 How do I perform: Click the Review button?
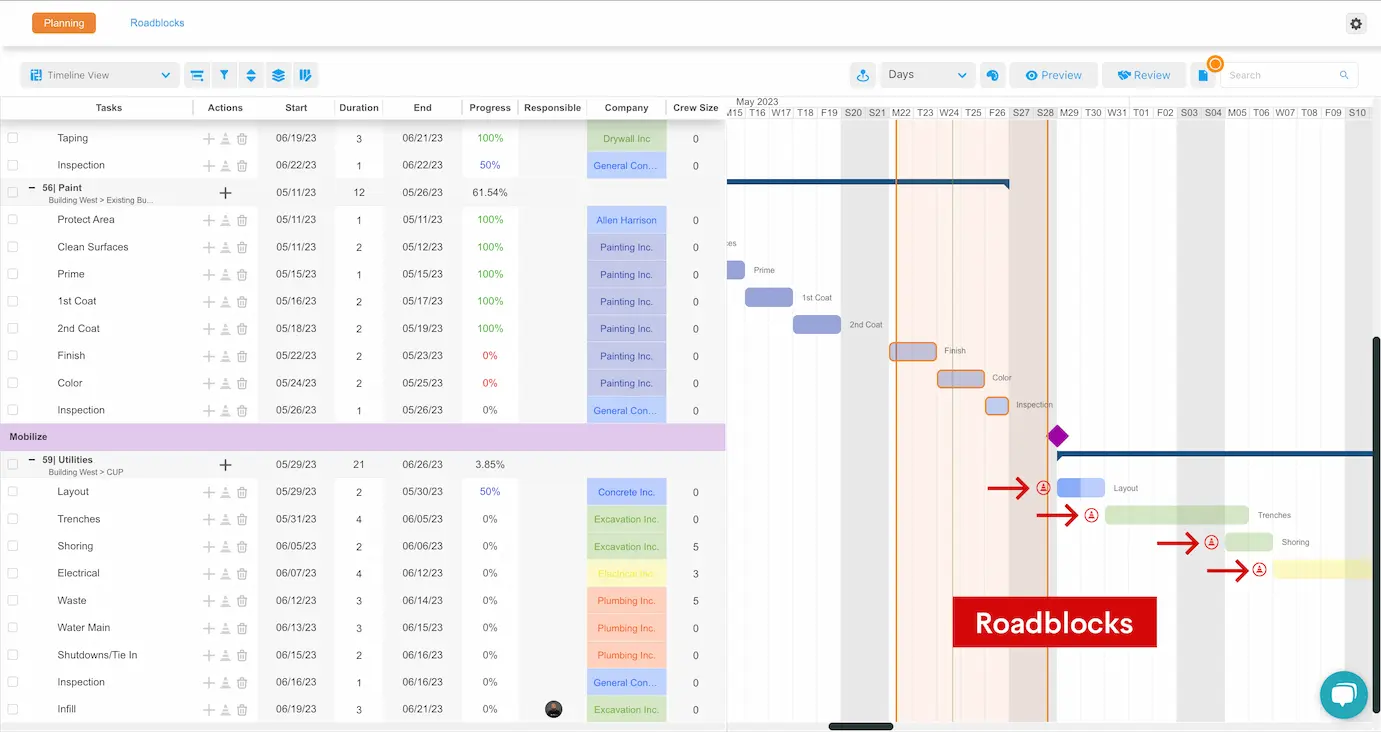click(x=1144, y=75)
